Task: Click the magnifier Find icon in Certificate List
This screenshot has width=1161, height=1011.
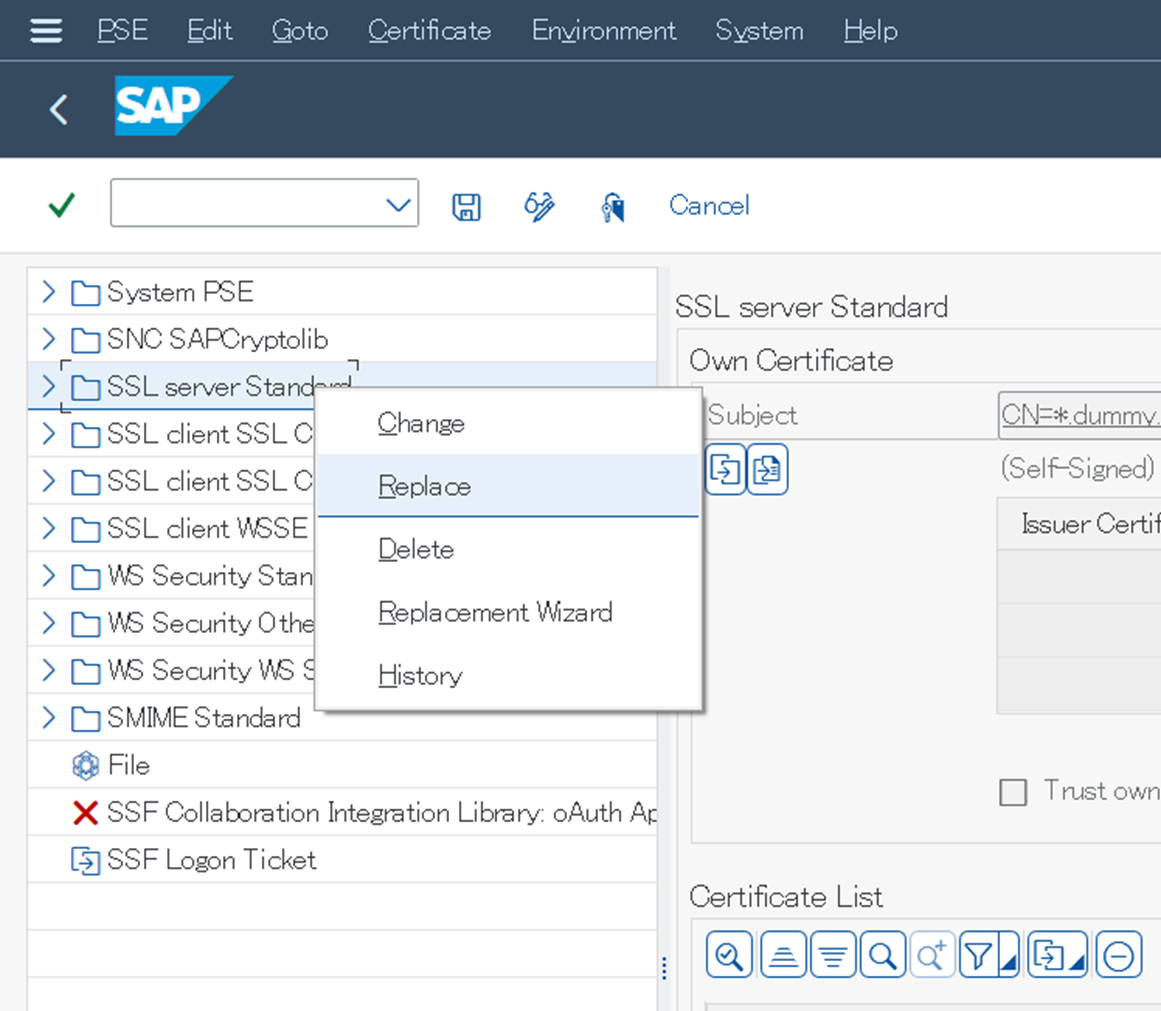Action: pyautogui.click(x=882, y=956)
